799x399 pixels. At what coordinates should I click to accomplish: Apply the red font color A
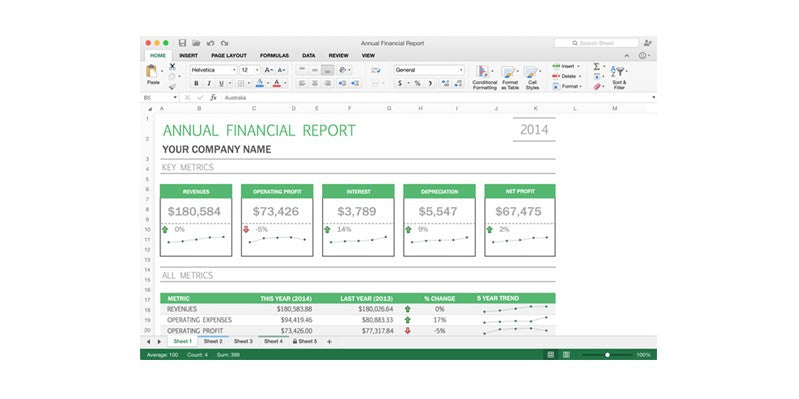click(x=277, y=83)
